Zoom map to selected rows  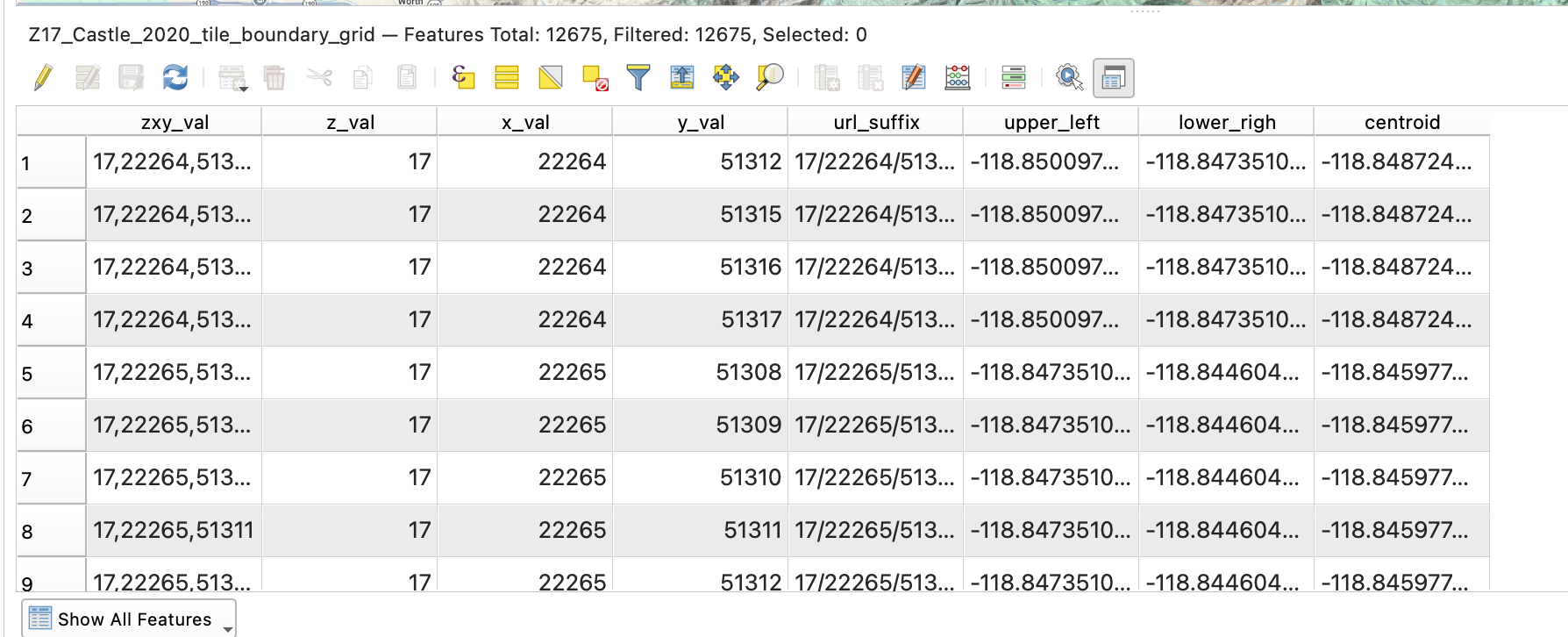click(x=770, y=78)
